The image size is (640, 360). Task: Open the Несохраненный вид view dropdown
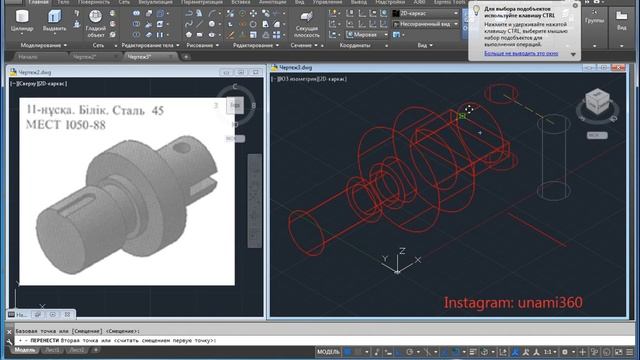coord(426,24)
